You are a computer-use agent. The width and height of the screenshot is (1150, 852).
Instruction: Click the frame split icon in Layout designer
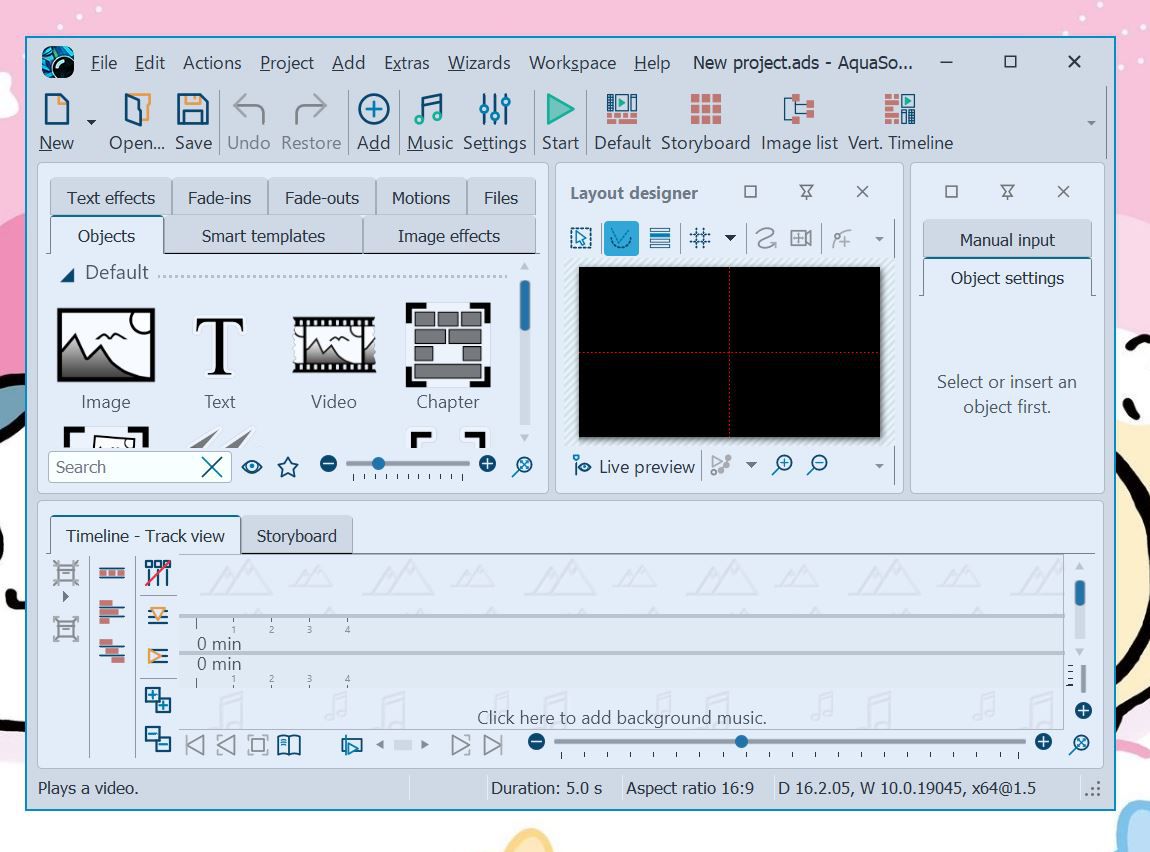[801, 238]
